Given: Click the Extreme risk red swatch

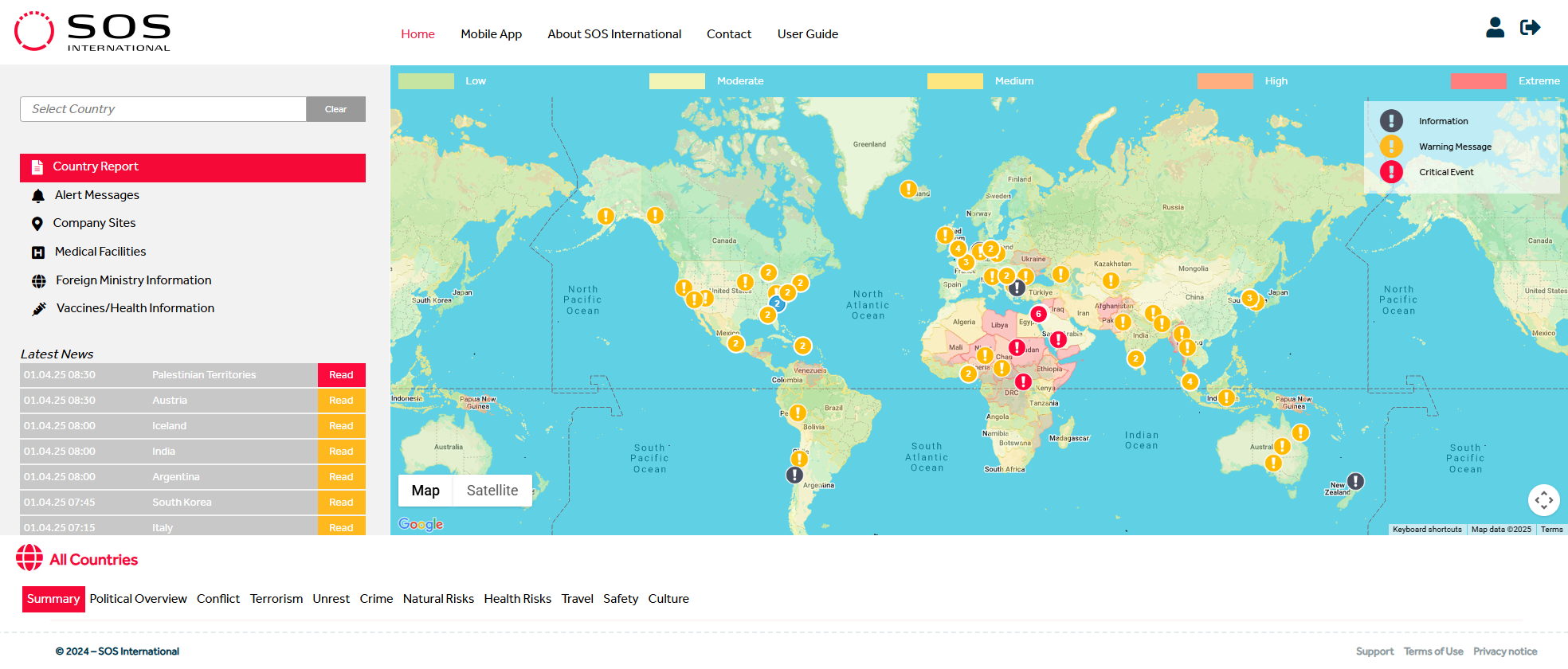Looking at the screenshot, I should [x=1479, y=81].
